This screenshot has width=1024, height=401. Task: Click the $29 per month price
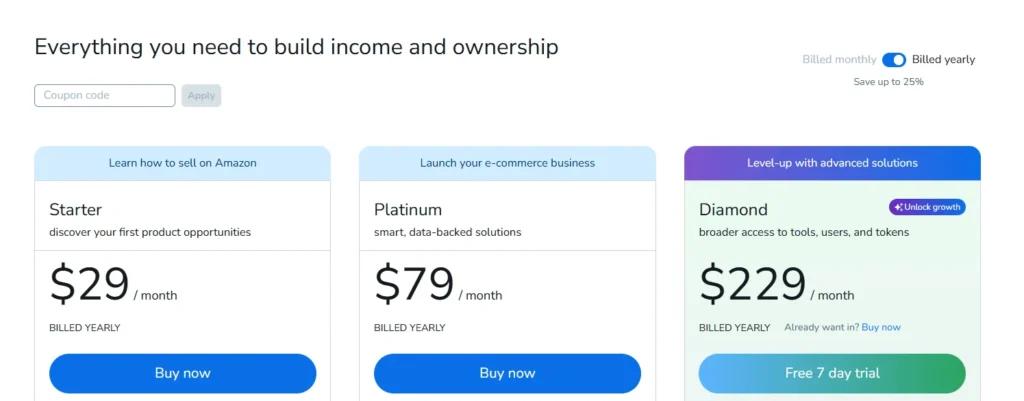tap(90, 285)
